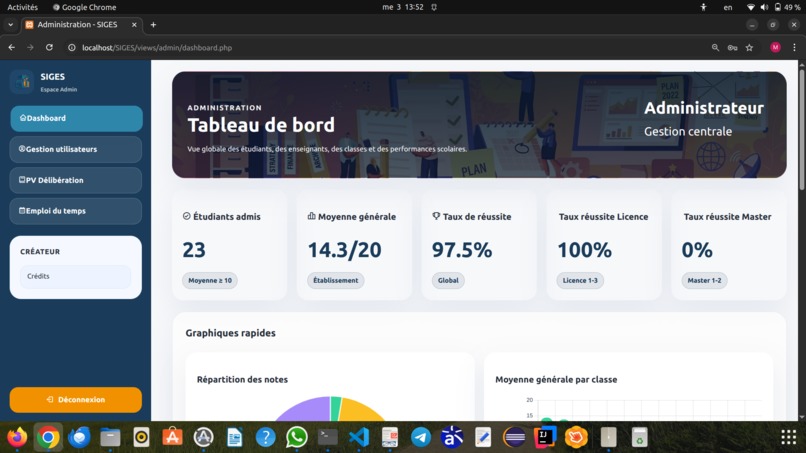Screen dimensions: 806x453
Task: Click the site info icon in address bar
Action: tap(72, 47)
